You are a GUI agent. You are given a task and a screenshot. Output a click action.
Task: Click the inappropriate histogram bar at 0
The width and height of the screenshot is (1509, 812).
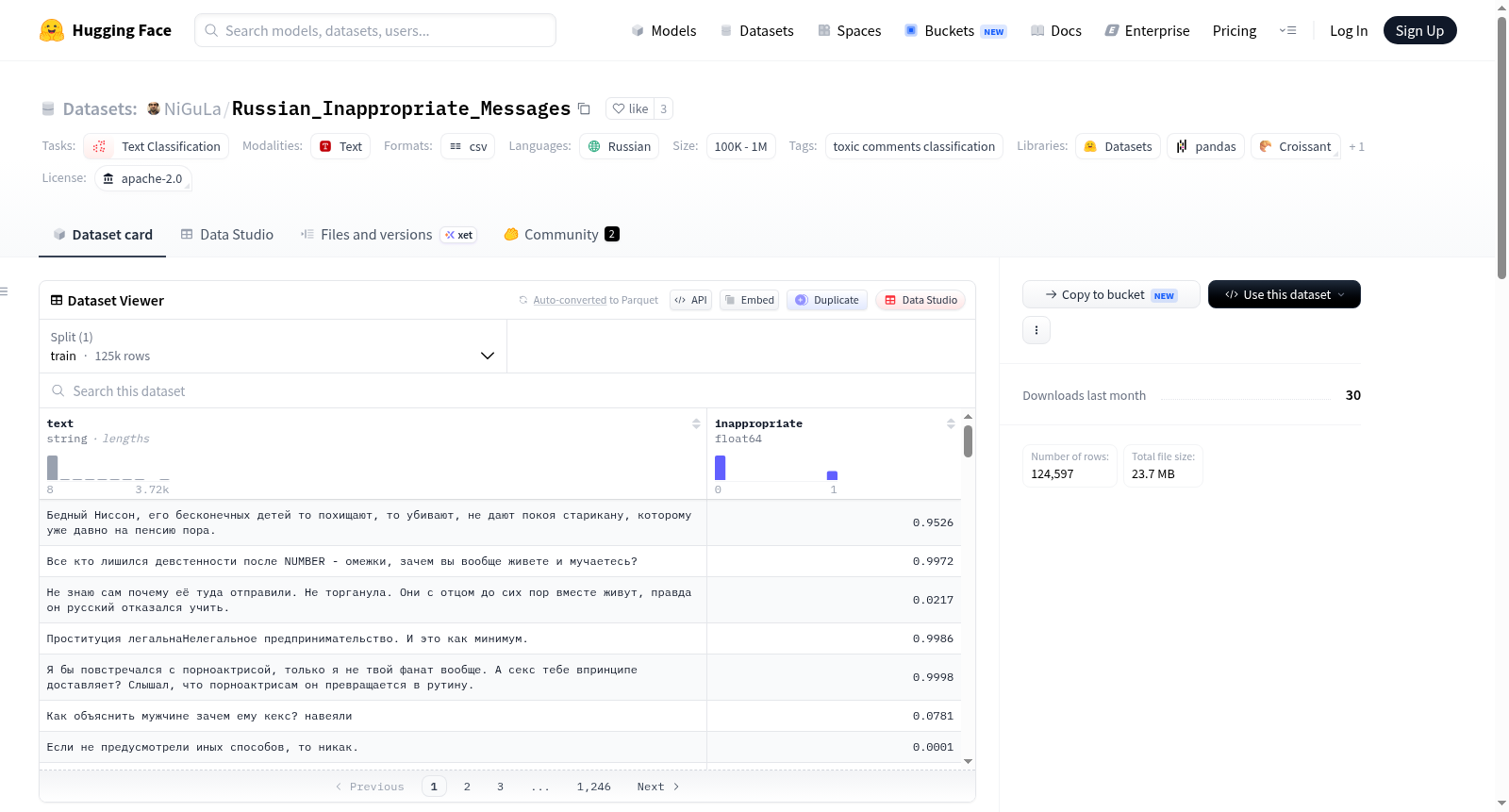[x=721, y=468]
